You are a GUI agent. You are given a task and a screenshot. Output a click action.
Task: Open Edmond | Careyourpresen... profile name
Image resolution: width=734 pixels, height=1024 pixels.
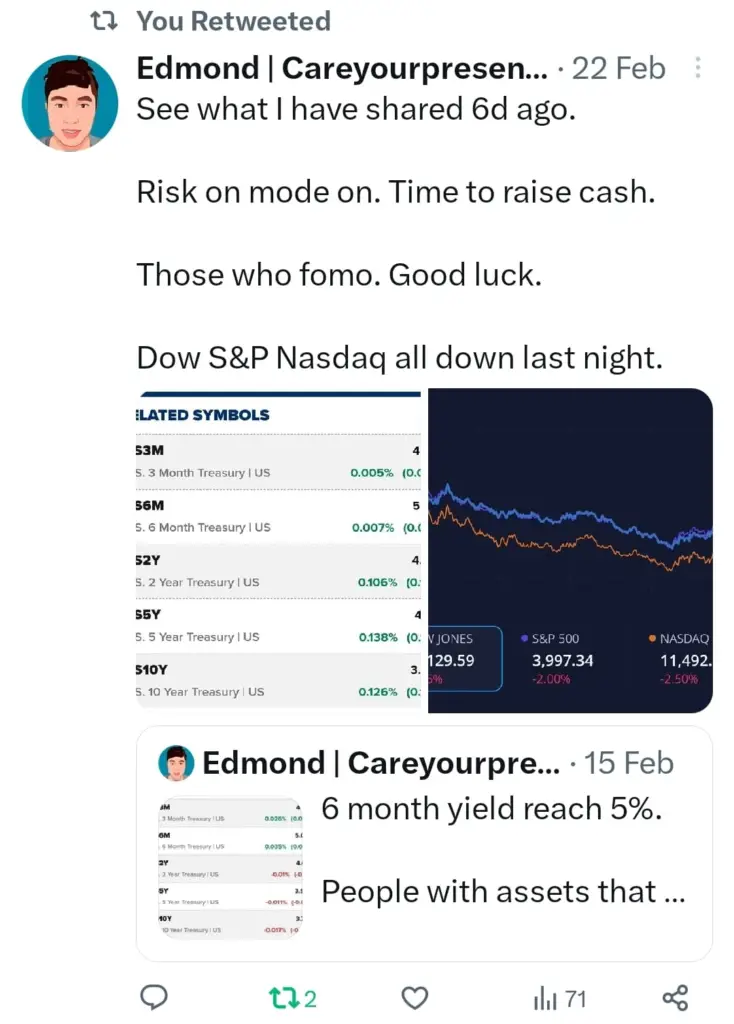click(x=342, y=68)
